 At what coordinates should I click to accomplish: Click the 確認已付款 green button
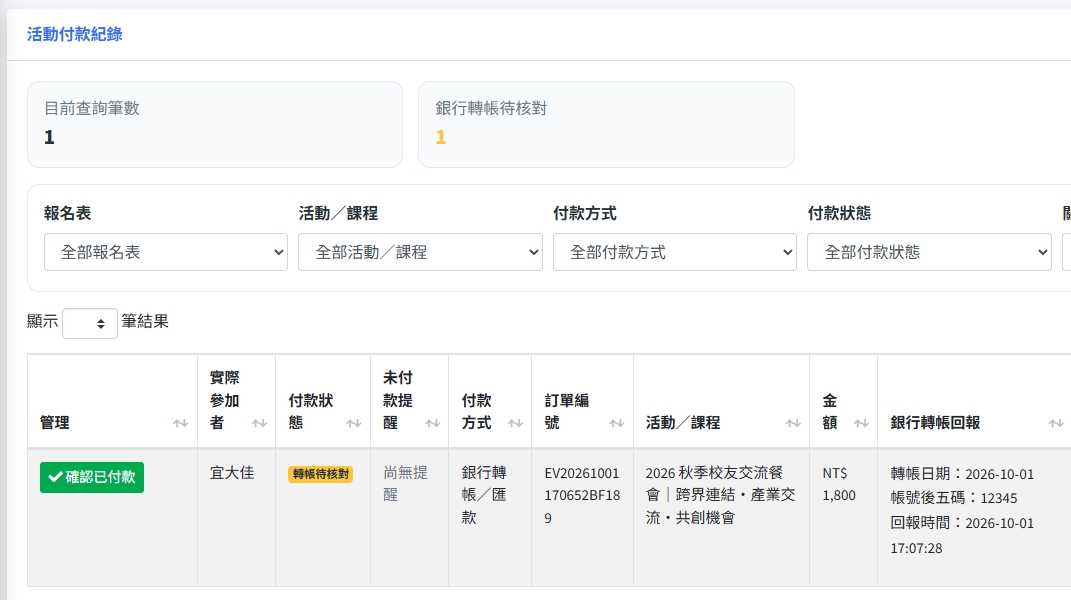click(x=92, y=477)
